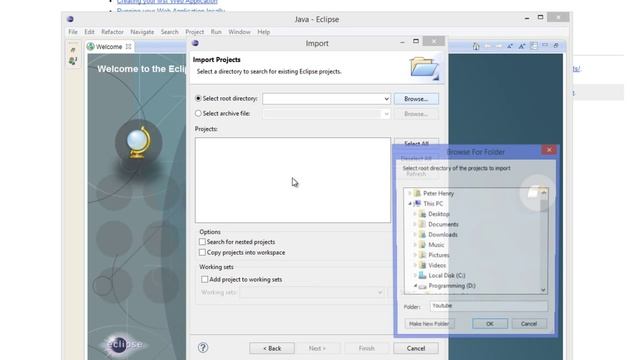Check 'Copy projects into workspace'
Image resolution: width=640 pixels, height=360 pixels.
pyautogui.click(x=202, y=252)
